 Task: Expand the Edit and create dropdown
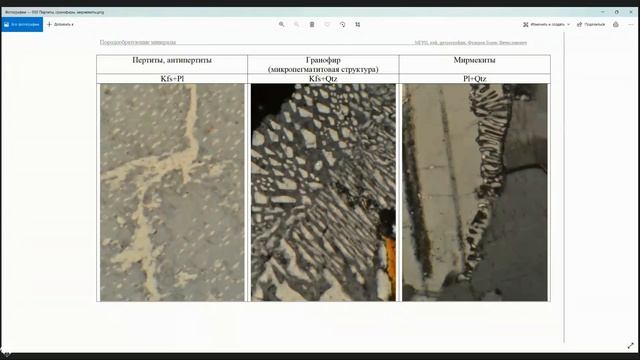[x=546, y=24]
